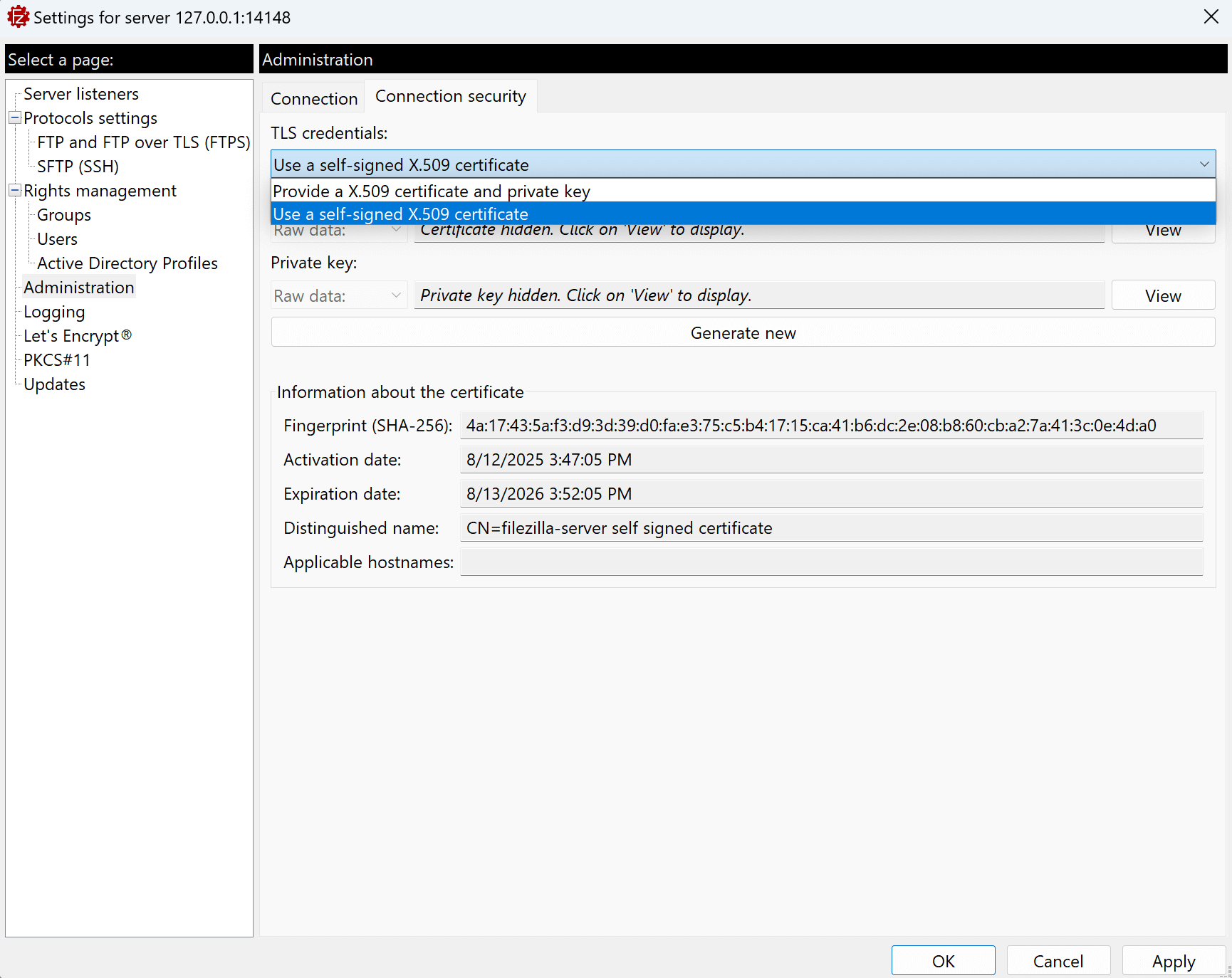
Task: Click the 'Private key:' label
Action: tap(313, 263)
